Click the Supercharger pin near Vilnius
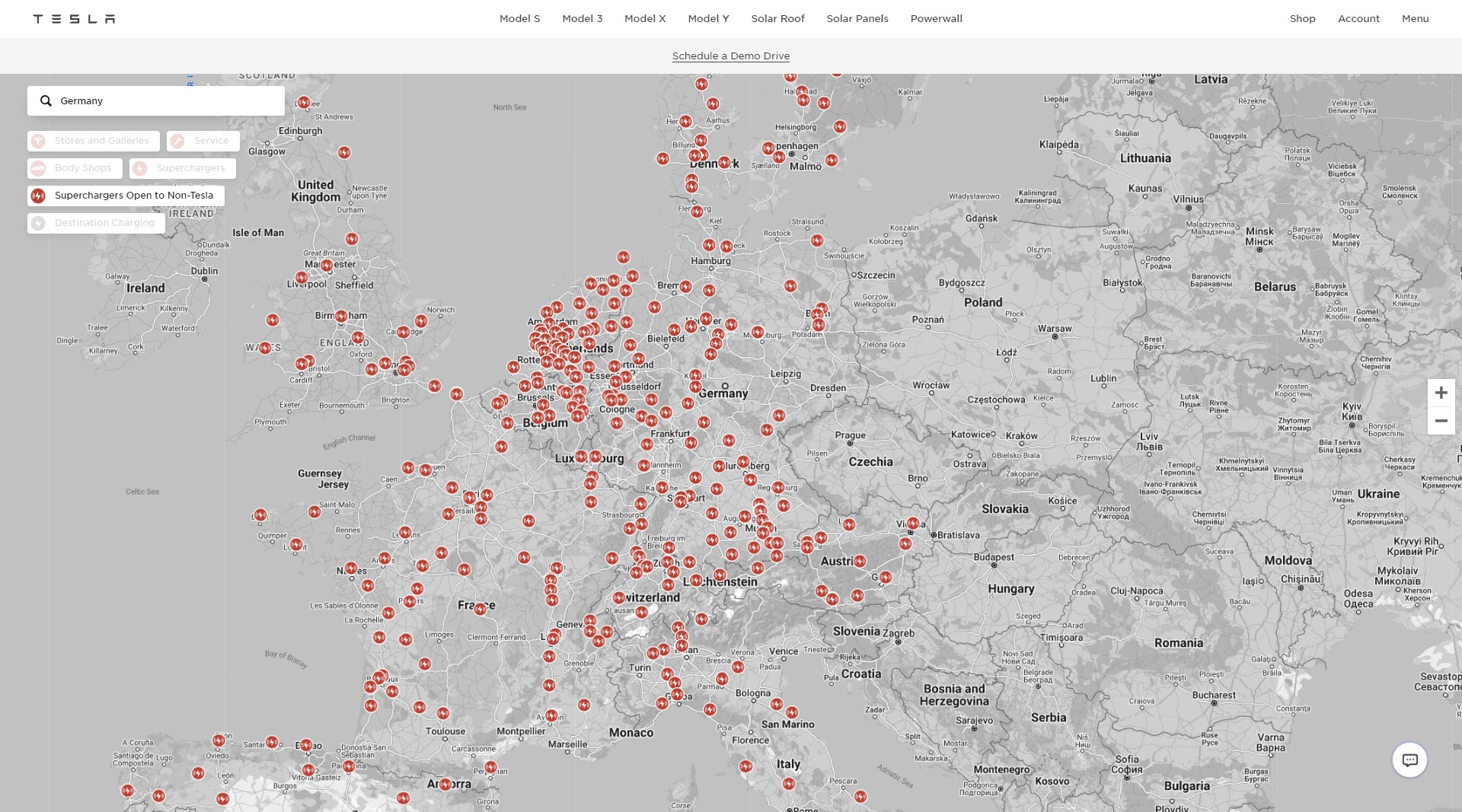The height and width of the screenshot is (812, 1462). coord(1188,206)
